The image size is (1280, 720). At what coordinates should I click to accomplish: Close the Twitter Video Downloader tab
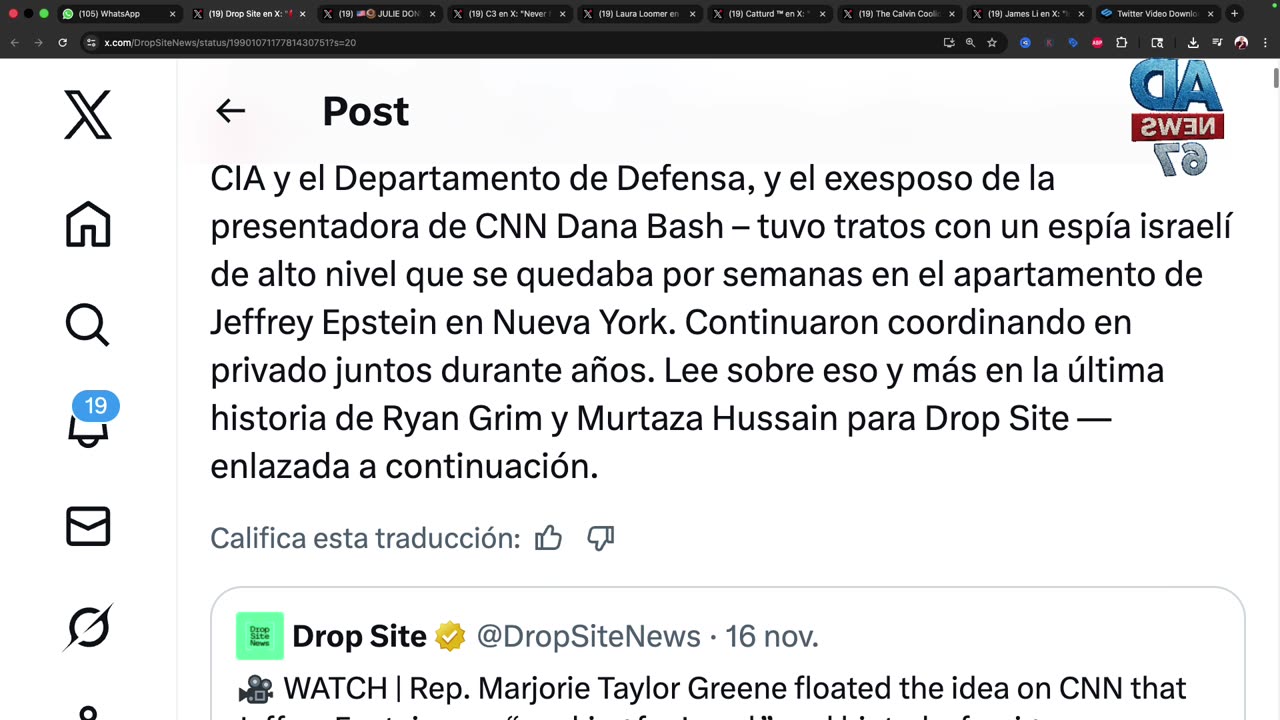[x=1211, y=14]
